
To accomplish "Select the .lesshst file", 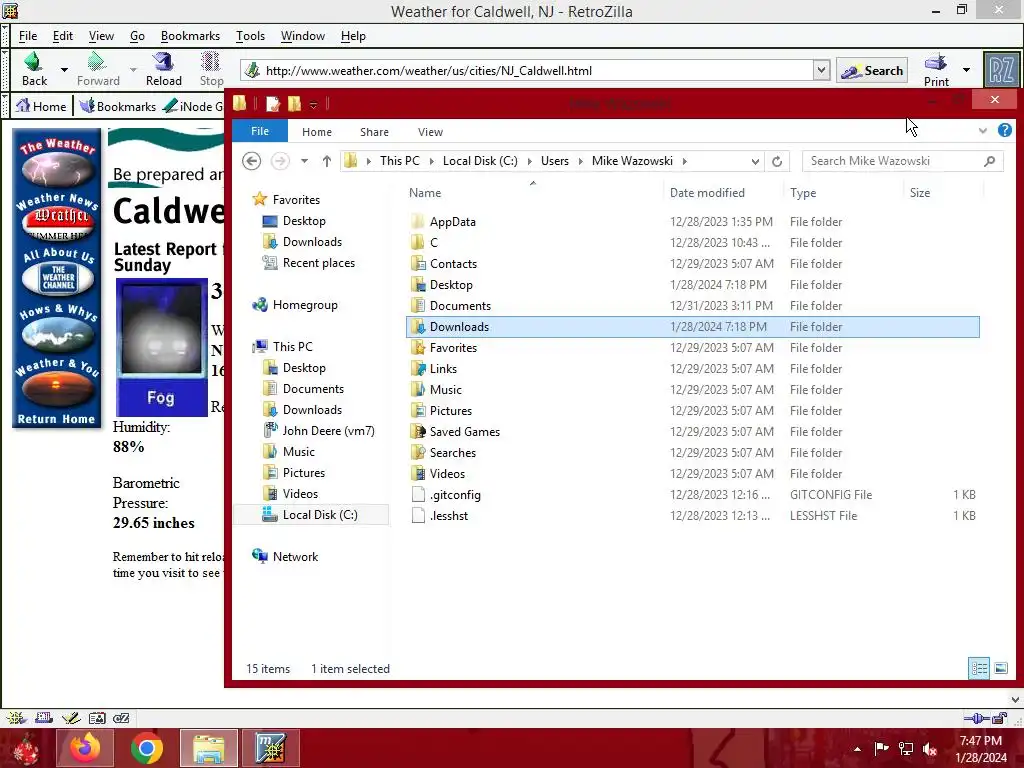I will pyautogui.click(x=692, y=515).
